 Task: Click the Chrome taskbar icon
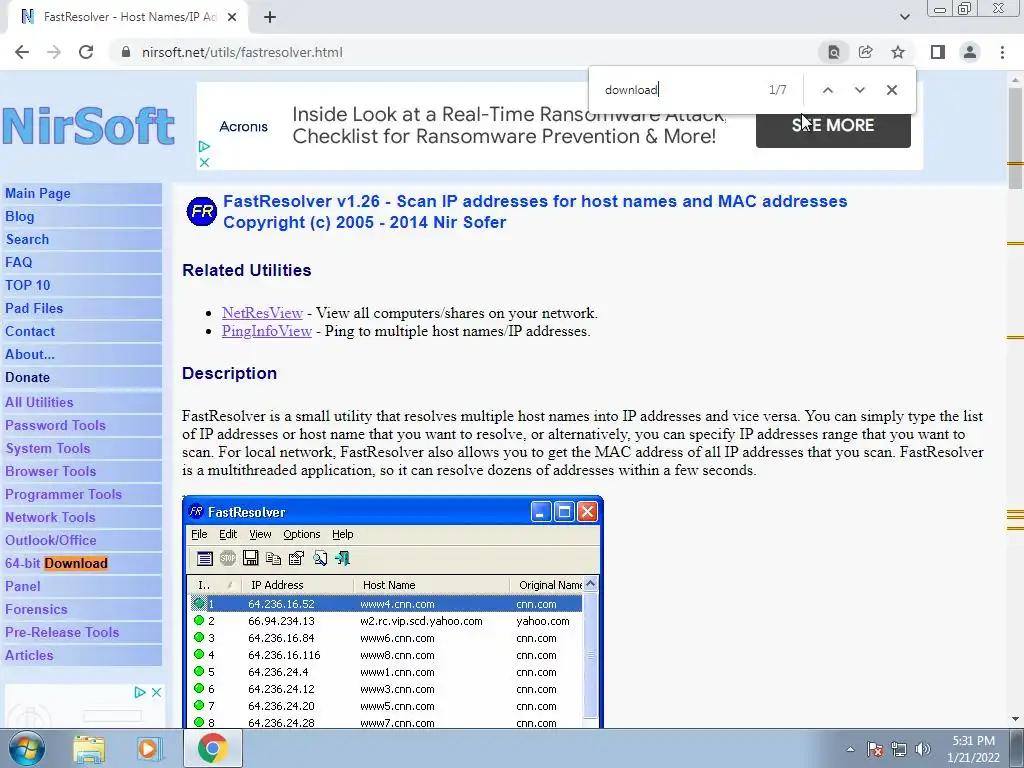[x=212, y=748]
